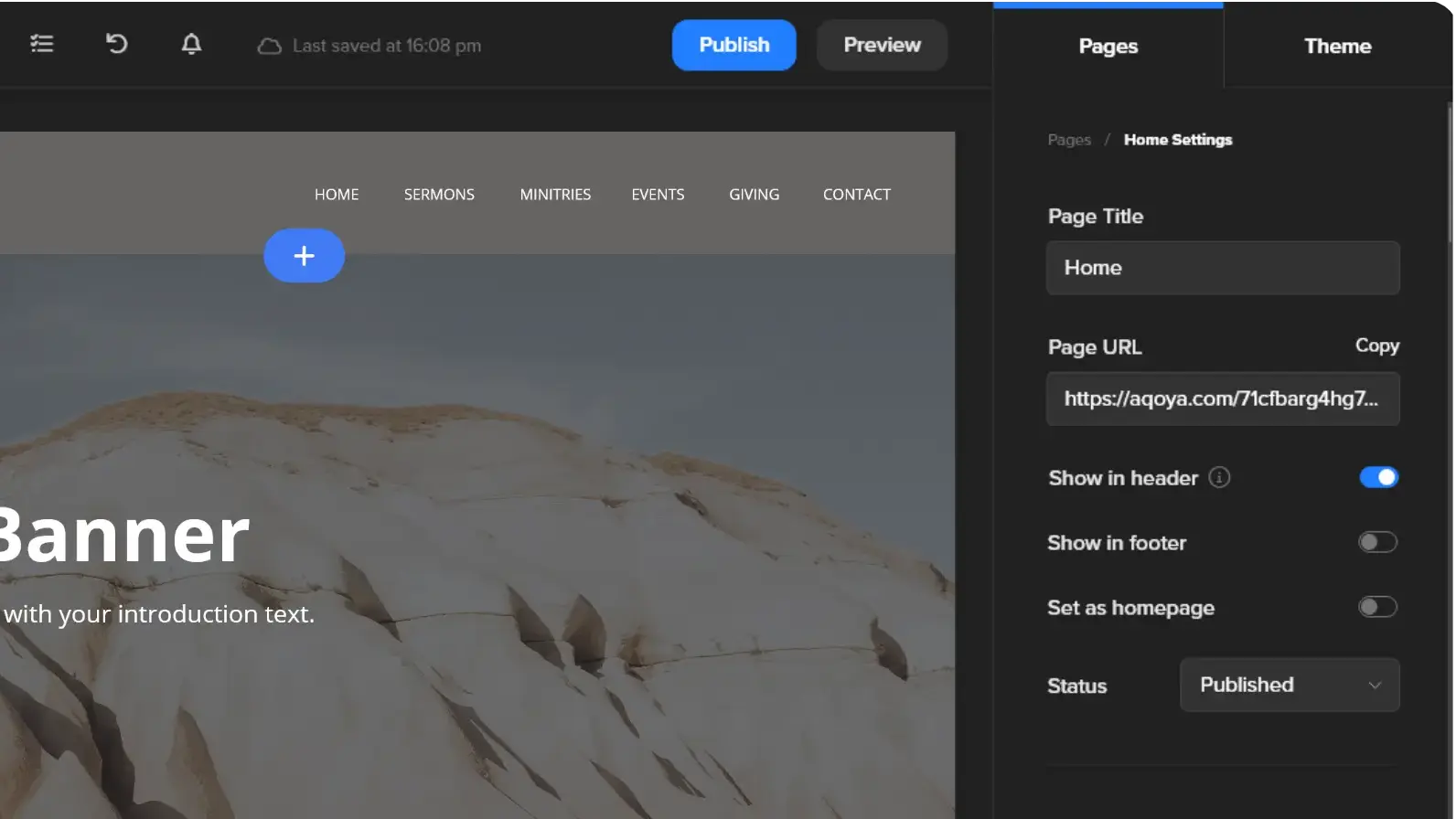
Task: Open notifications bell icon
Action: (191, 44)
